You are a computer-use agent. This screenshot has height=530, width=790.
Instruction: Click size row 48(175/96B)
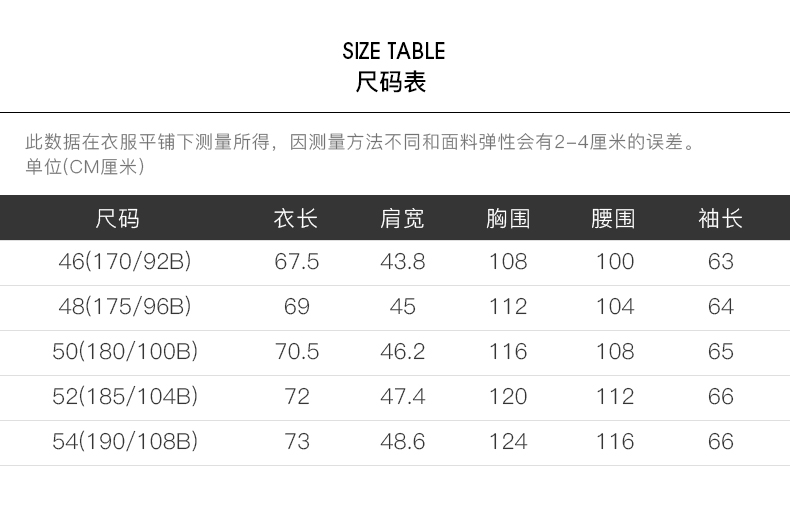(x=395, y=308)
